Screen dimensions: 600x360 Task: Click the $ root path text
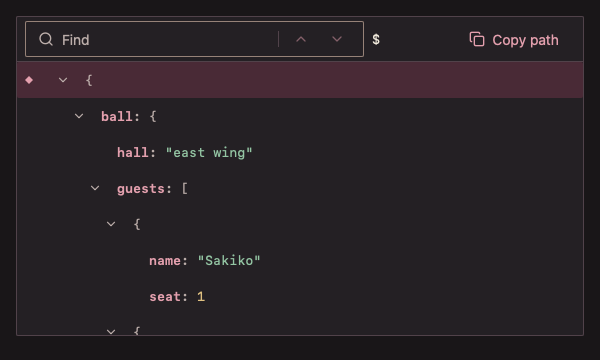(376, 39)
